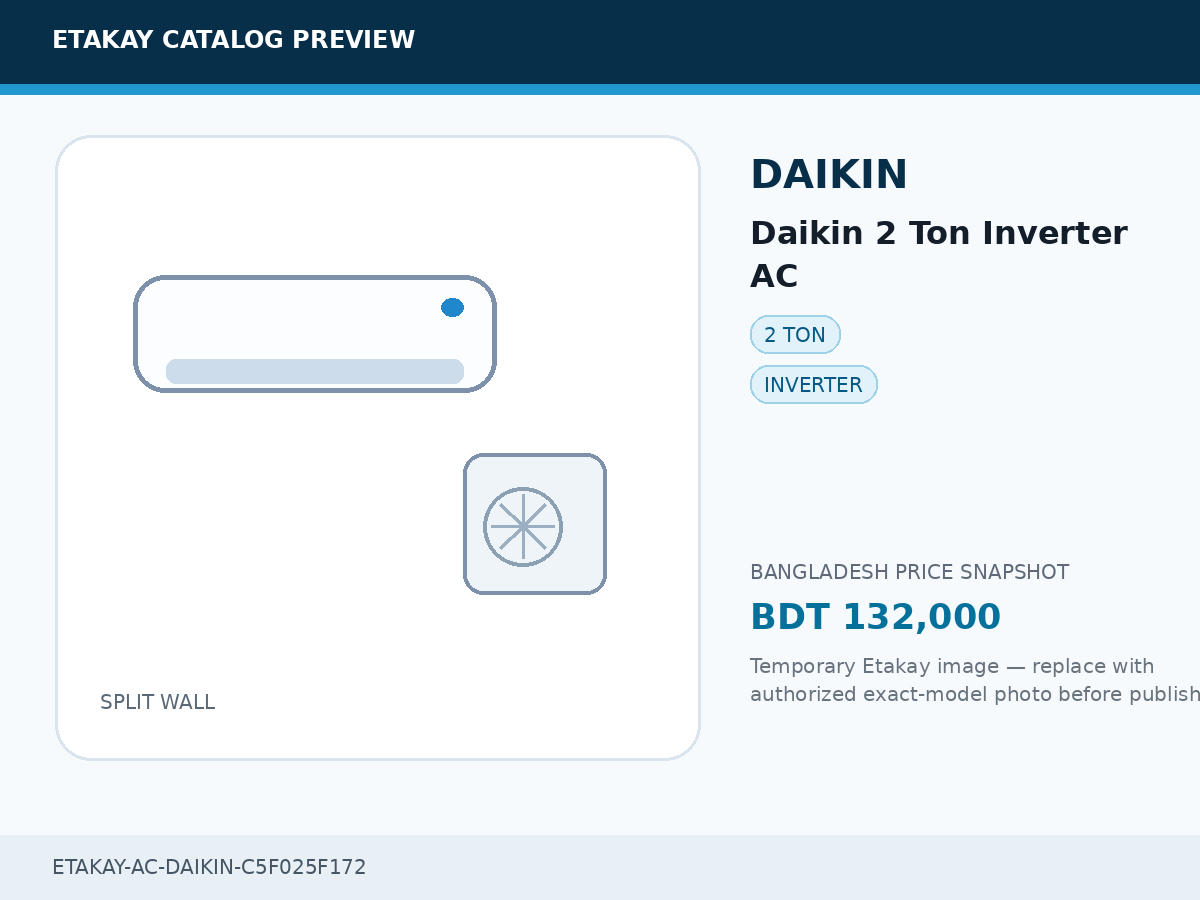Click the BDT 132,000 price
The image size is (1200, 900).
tap(875, 617)
